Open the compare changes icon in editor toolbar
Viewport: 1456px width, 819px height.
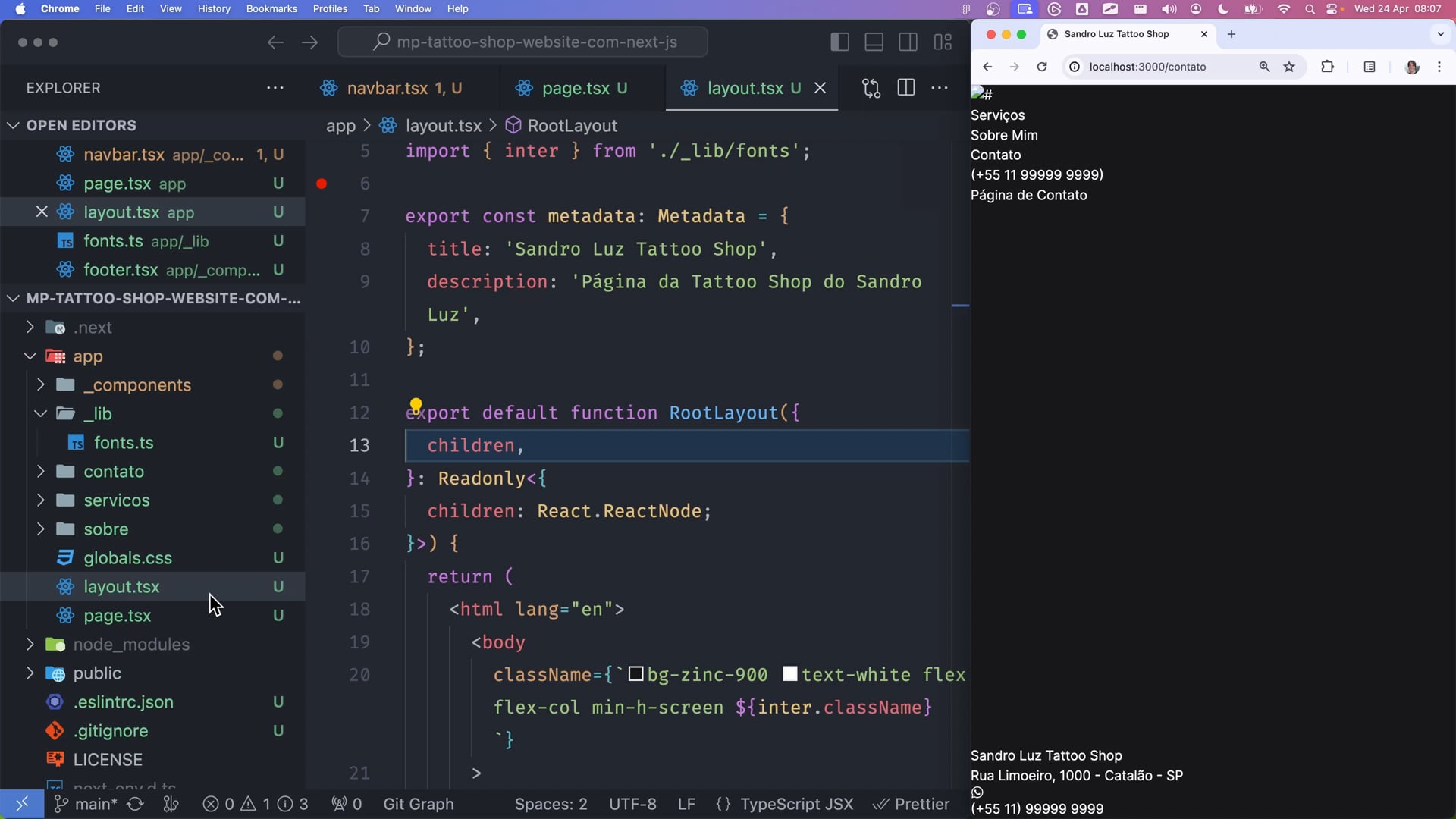[871, 88]
